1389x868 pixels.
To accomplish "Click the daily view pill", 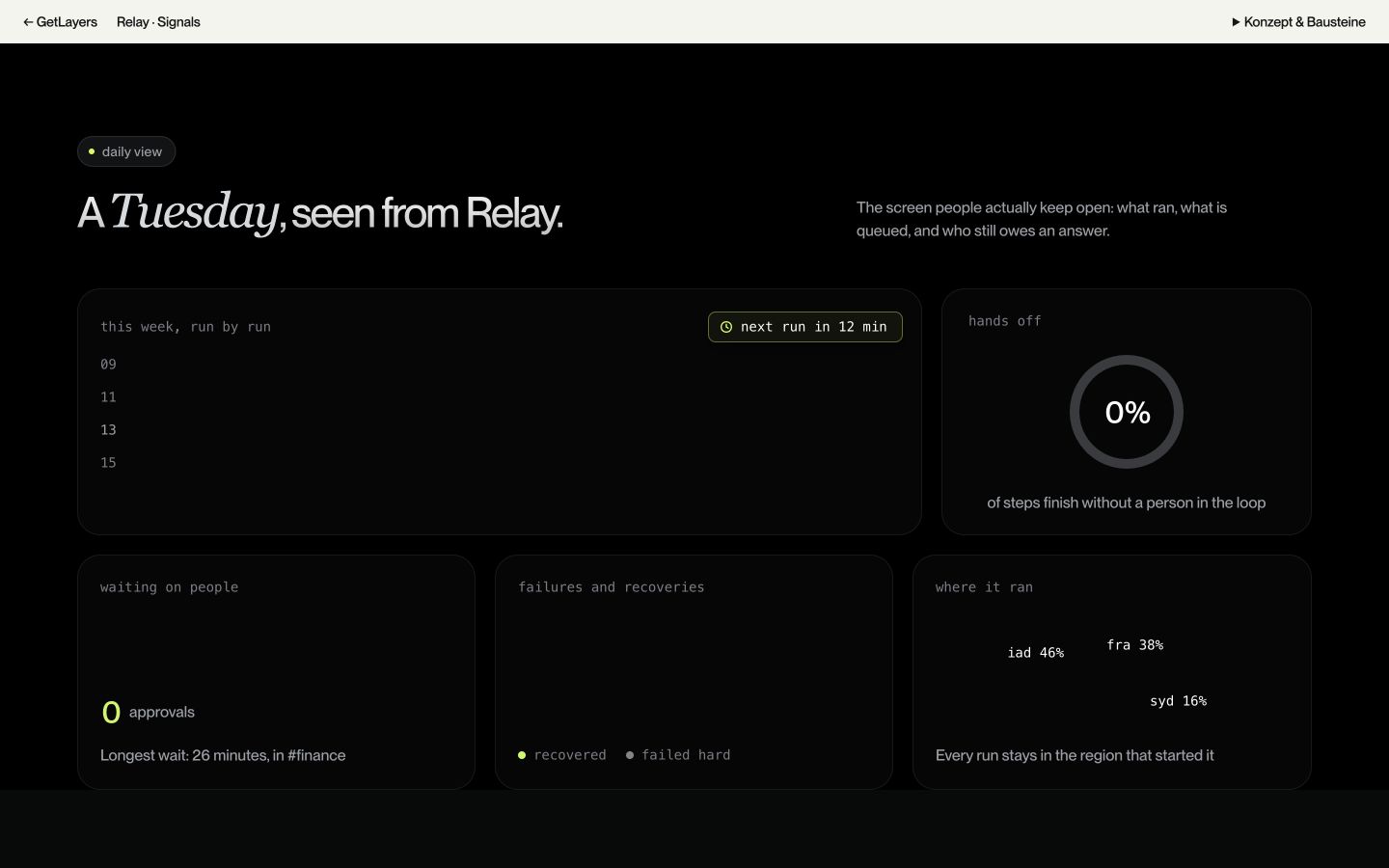I will (126, 151).
